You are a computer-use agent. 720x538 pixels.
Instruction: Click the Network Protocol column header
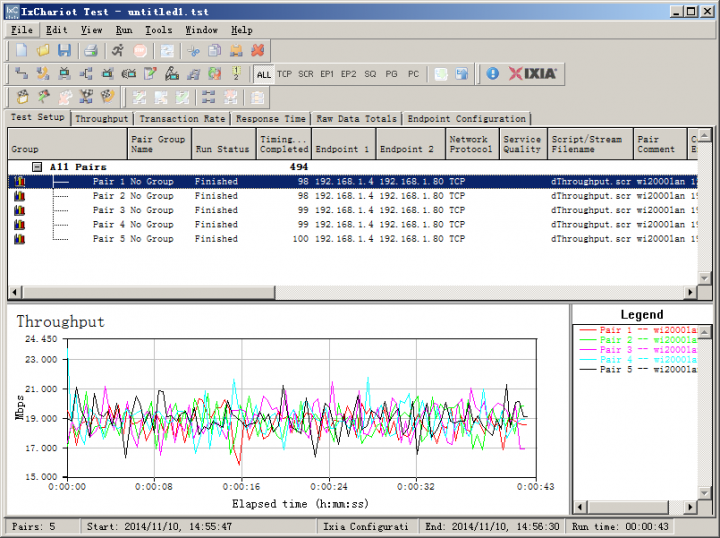472,144
